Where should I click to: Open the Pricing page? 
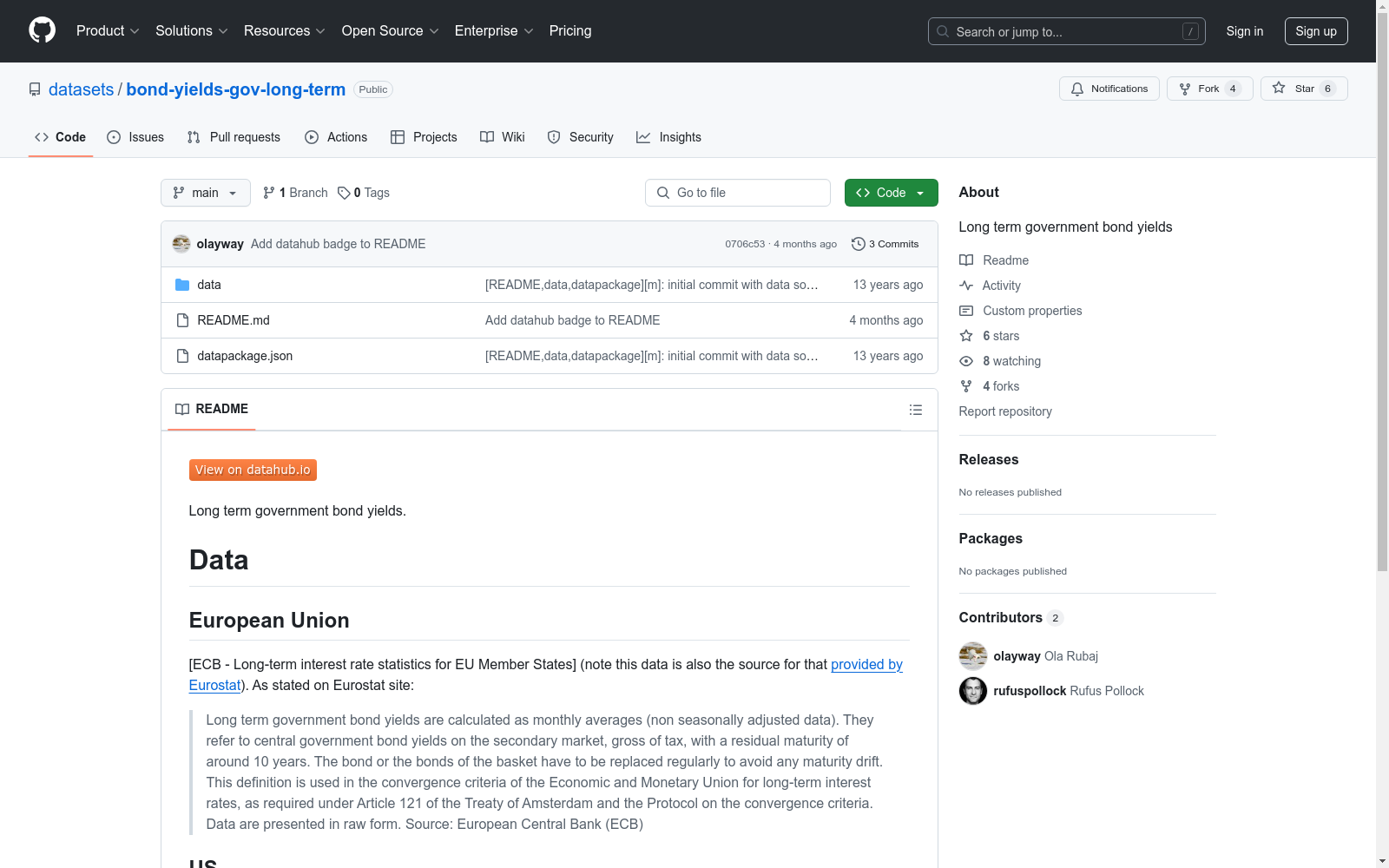(x=570, y=31)
